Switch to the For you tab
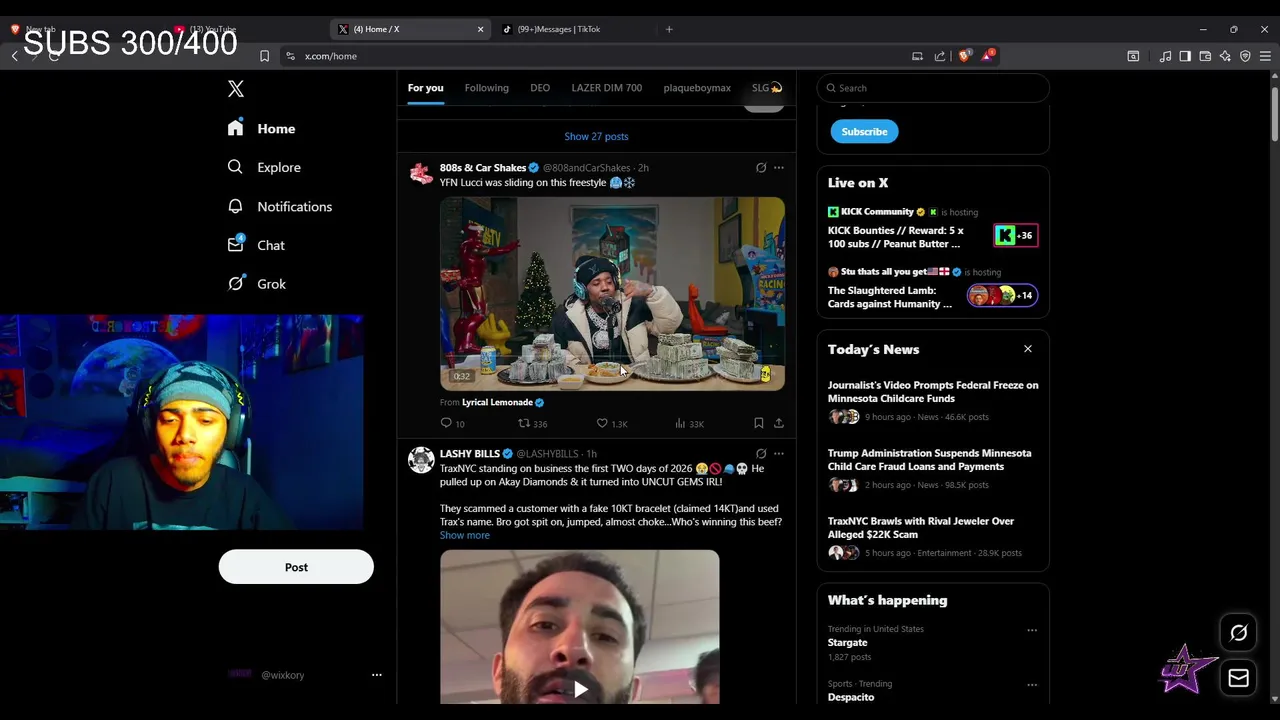 [x=425, y=88]
